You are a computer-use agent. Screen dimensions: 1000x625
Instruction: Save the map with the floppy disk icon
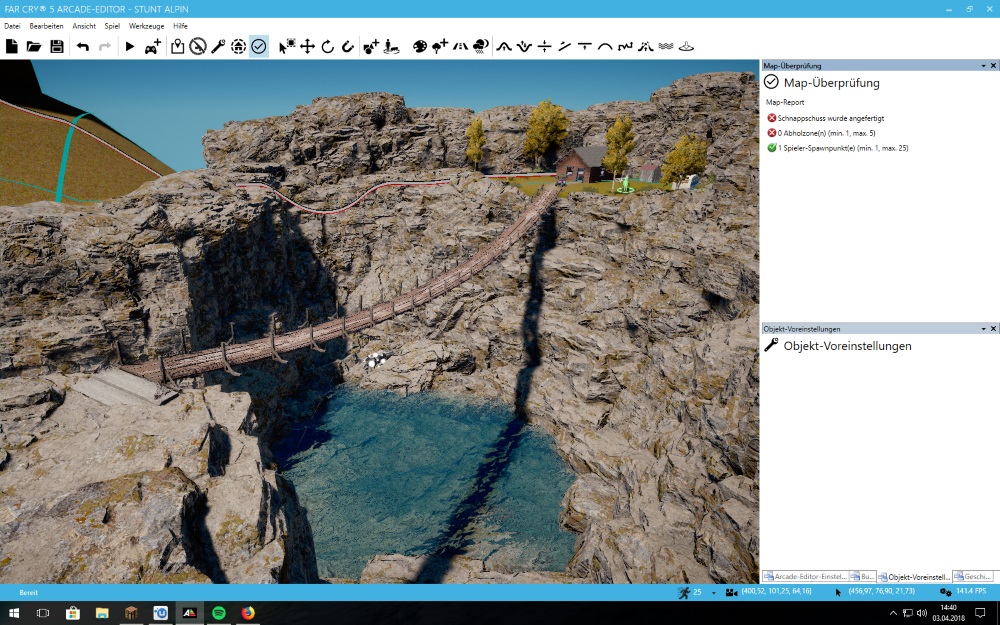[x=57, y=46]
